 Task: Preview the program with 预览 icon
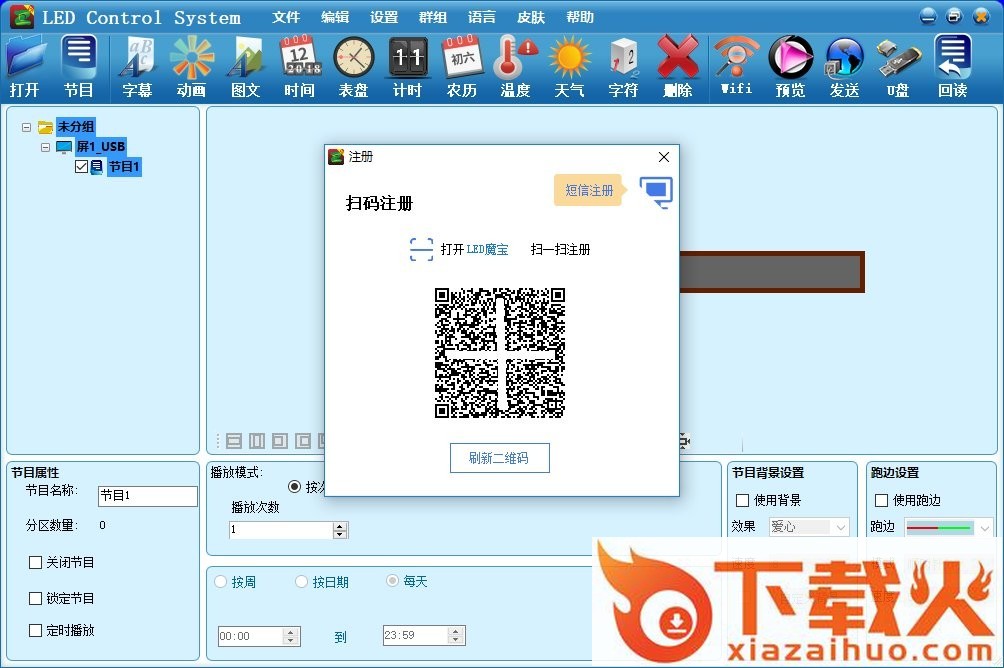790,67
